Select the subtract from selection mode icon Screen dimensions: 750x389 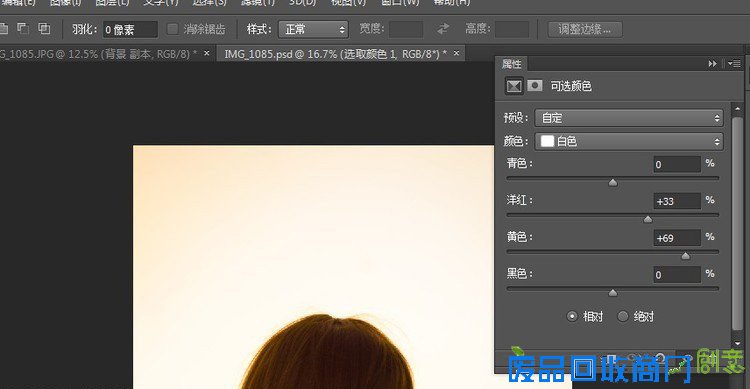point(23,29)
